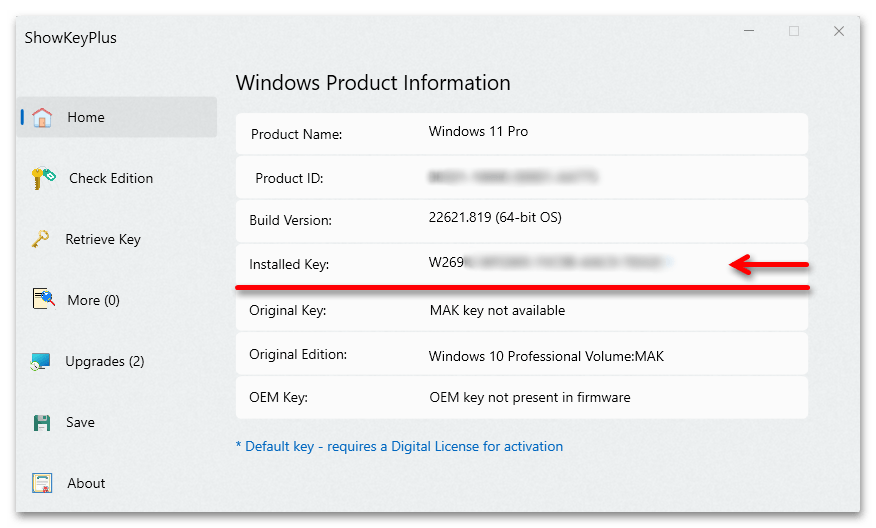
Task: Click the Save floppy disk icon
Action: 42,422
